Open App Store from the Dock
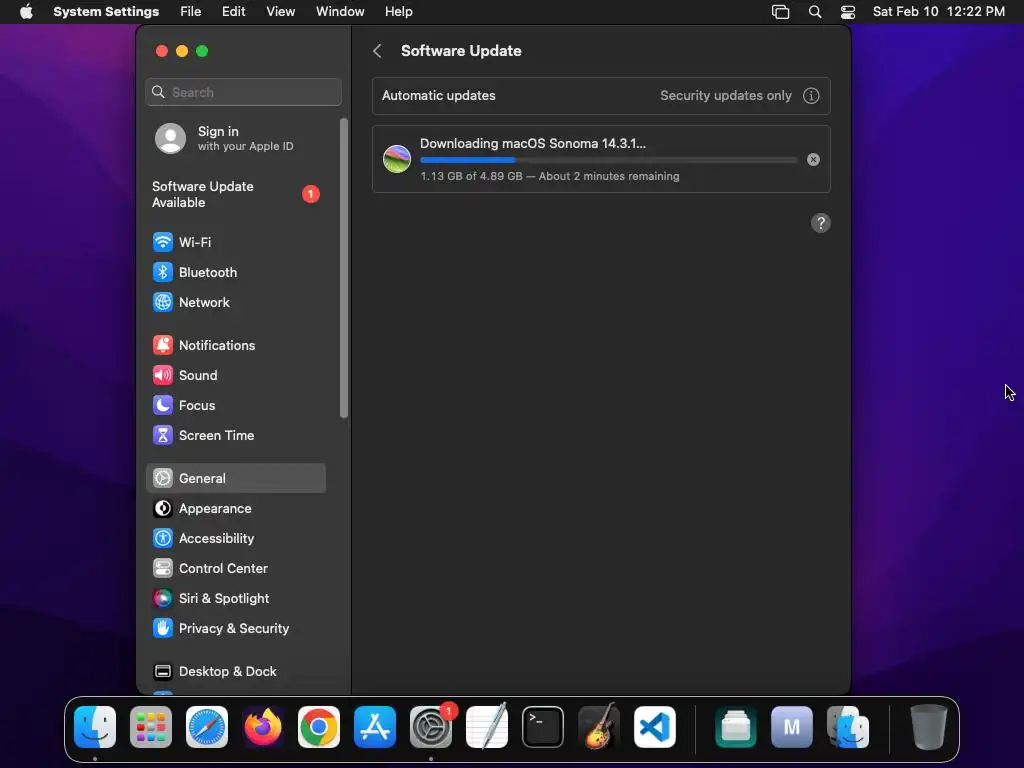 coord(375,727)
